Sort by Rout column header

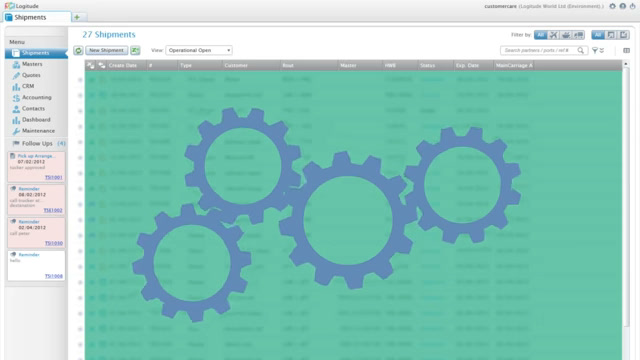coord(309,65)
